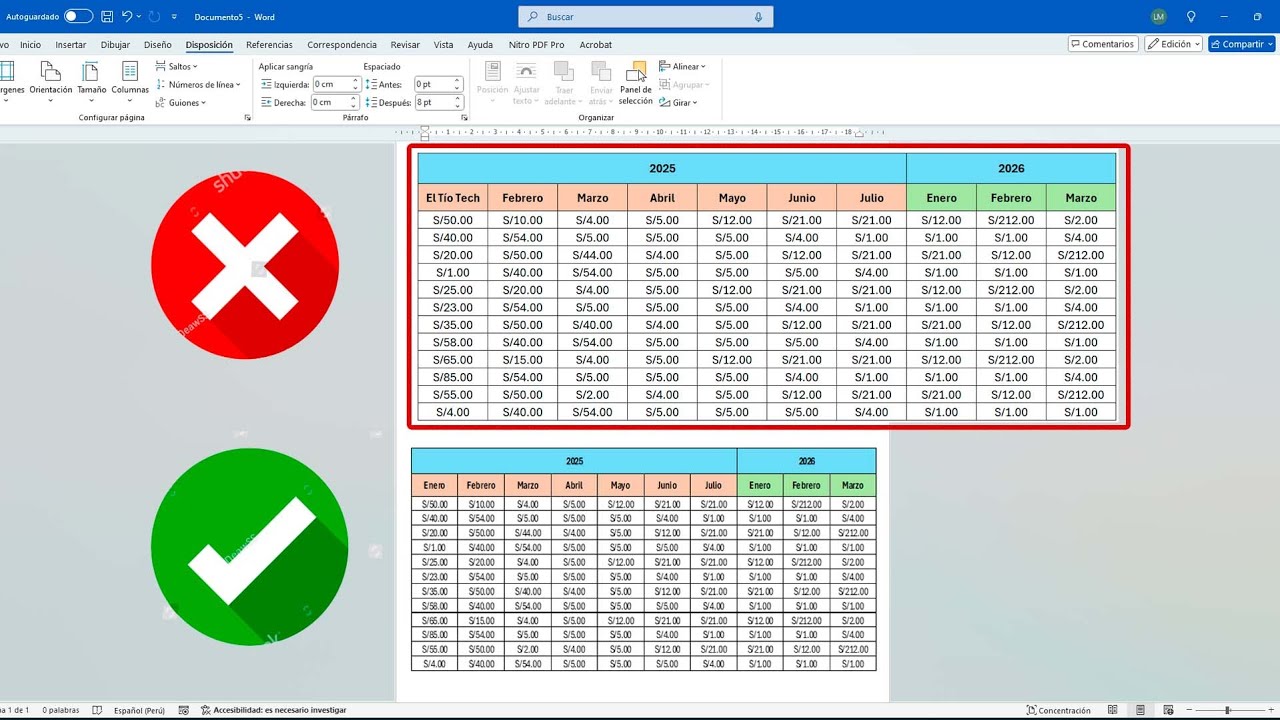Select the print layout view icon

(x=1139, y=710)
